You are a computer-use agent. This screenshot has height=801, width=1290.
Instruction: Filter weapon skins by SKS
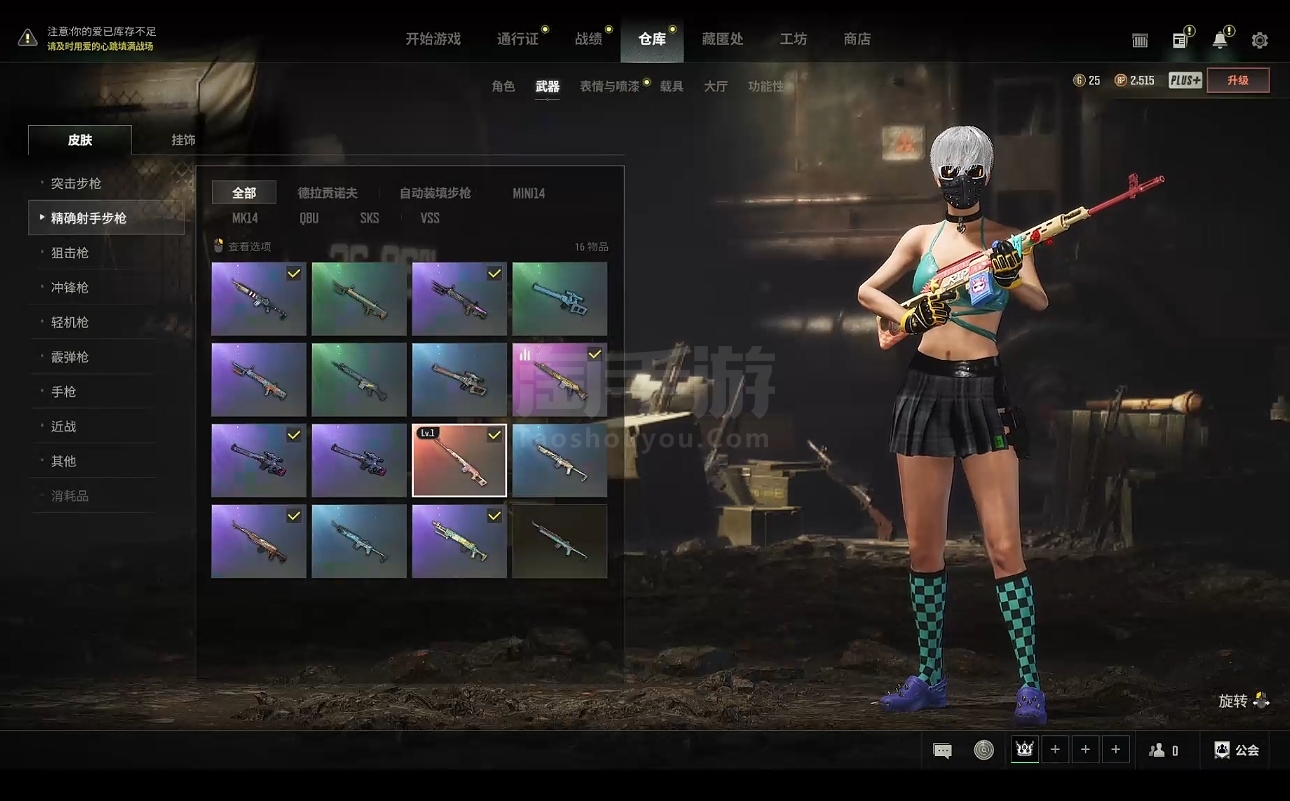[369, 218]
